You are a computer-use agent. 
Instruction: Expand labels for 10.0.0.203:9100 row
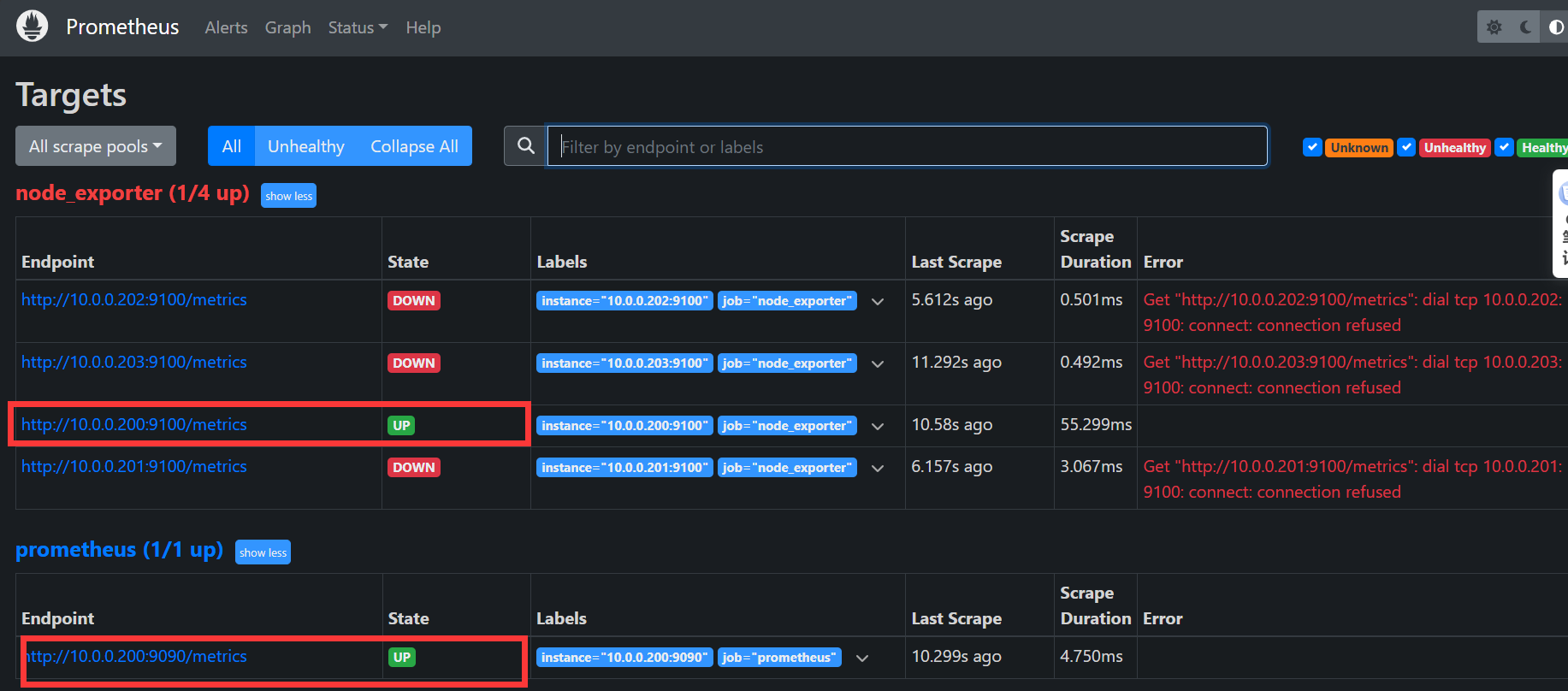point(878,363)
